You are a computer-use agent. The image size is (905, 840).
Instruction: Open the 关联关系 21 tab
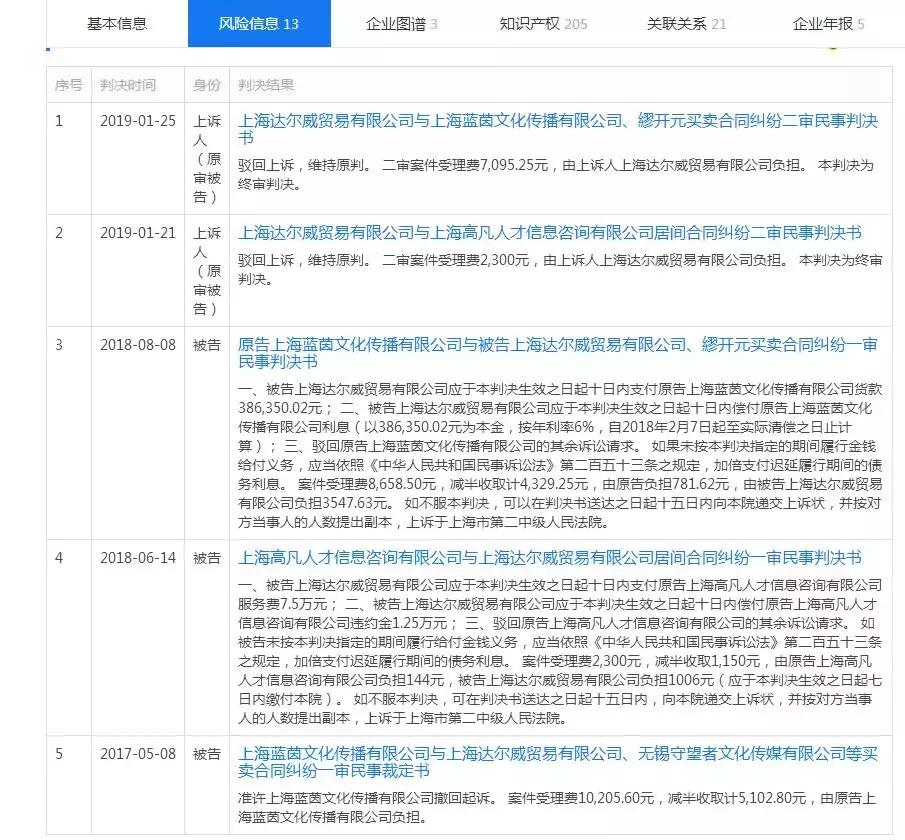687,23
